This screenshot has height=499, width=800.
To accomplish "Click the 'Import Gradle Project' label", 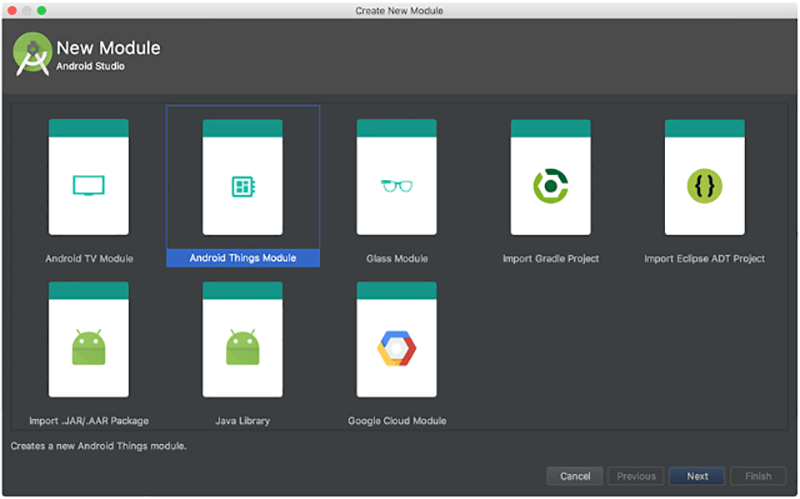I will click(x=551, y=259).
